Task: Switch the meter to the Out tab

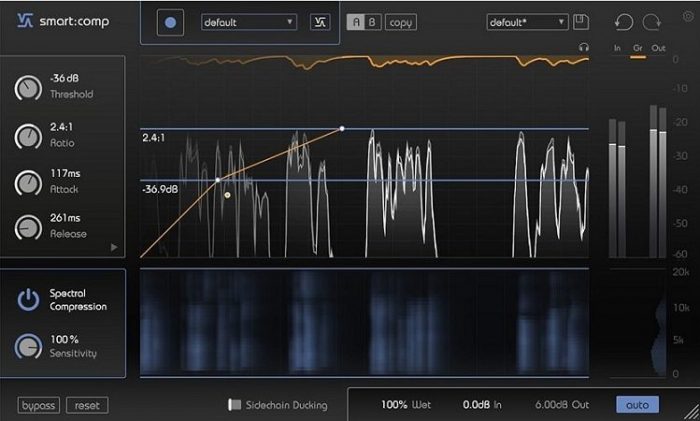Action: pos(657,48)
